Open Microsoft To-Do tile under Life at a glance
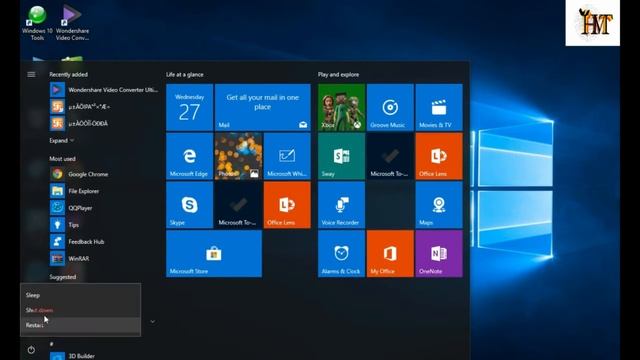 (238, 205)
